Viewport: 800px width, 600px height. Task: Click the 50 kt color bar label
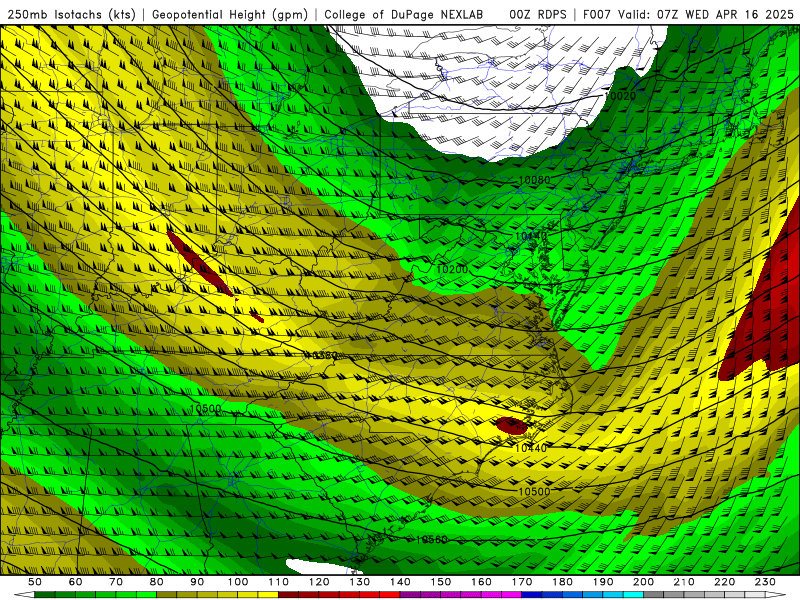pos(35,582)
